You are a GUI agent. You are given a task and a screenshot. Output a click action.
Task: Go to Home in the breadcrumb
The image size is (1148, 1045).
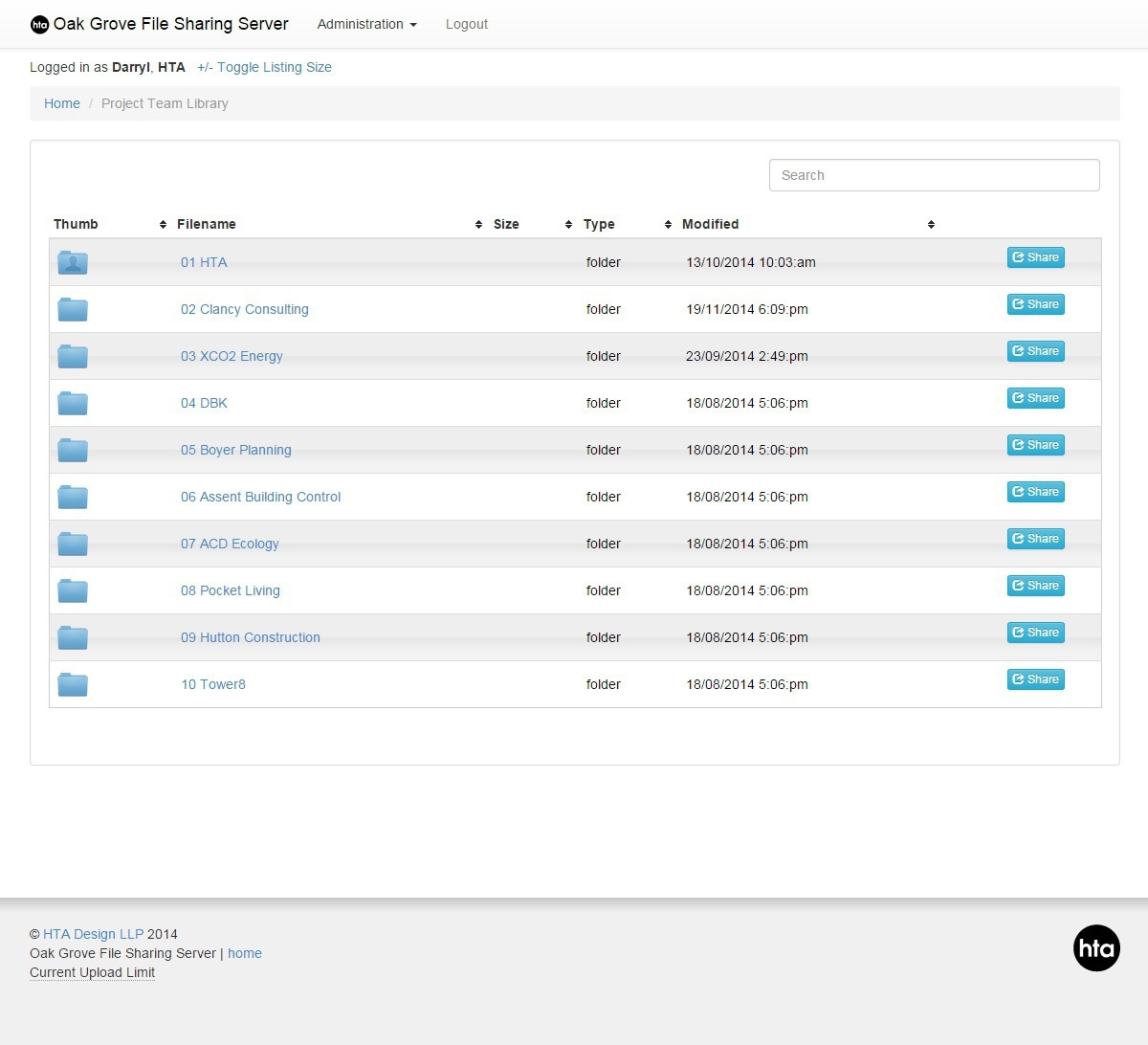(62, 103)
